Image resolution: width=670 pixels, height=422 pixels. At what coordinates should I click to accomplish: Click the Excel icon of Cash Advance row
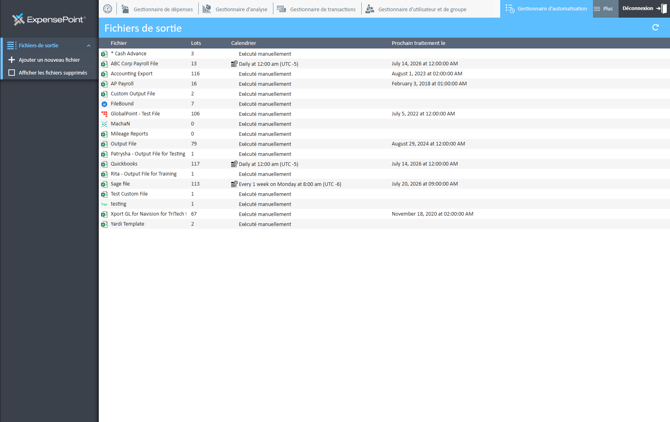click(x=104, y=54)
